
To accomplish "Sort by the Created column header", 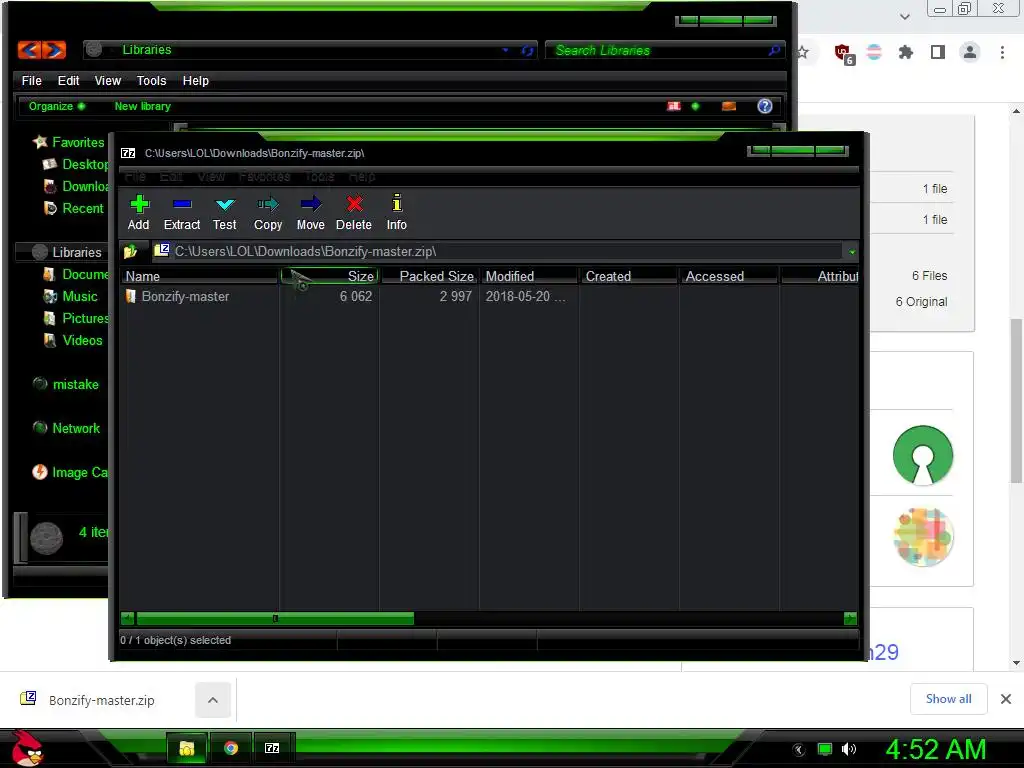I will click(x=630, y=276).
